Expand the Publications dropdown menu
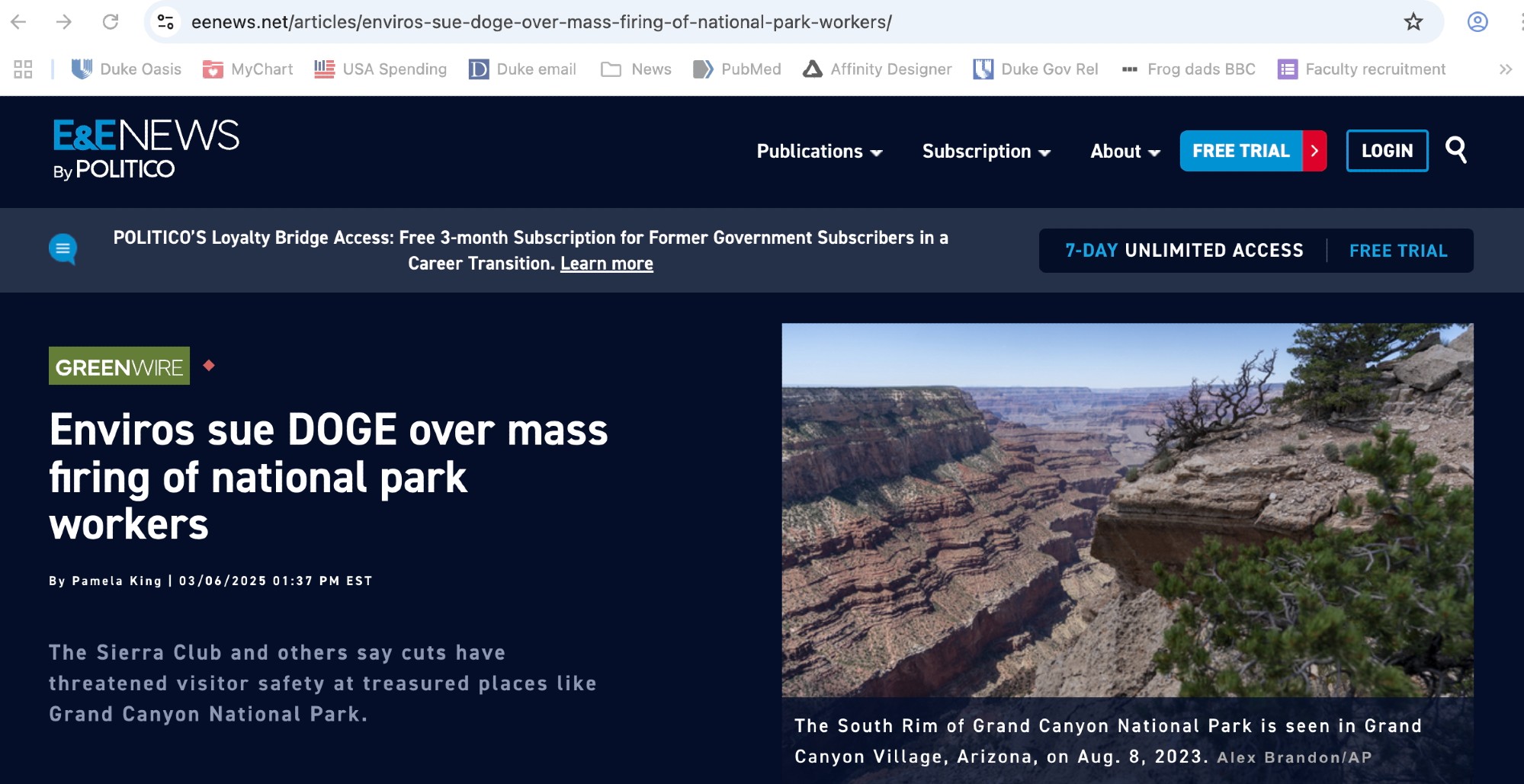 [819, 151]
